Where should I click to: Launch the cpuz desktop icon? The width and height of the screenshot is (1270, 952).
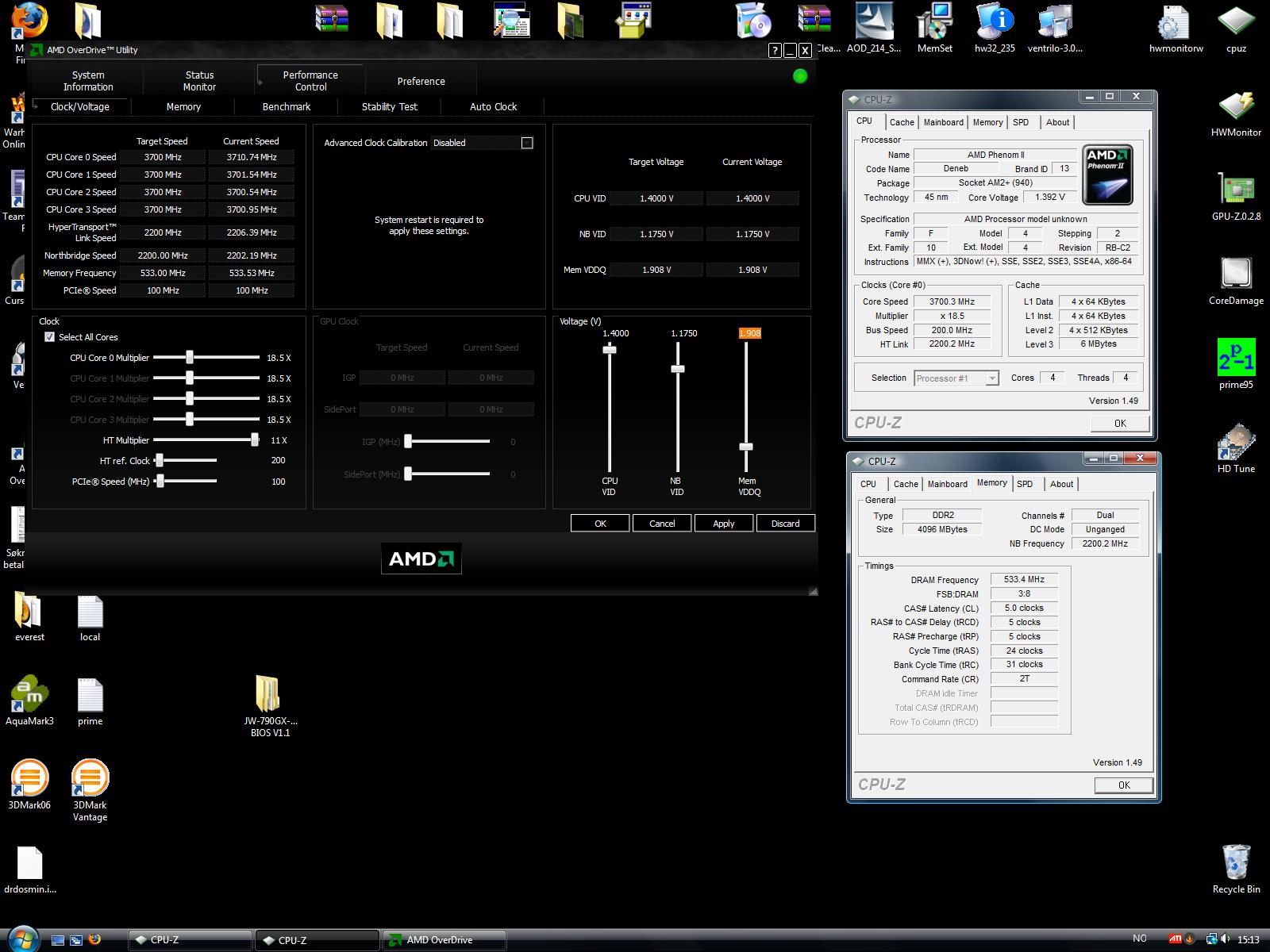pos(1236,28)
